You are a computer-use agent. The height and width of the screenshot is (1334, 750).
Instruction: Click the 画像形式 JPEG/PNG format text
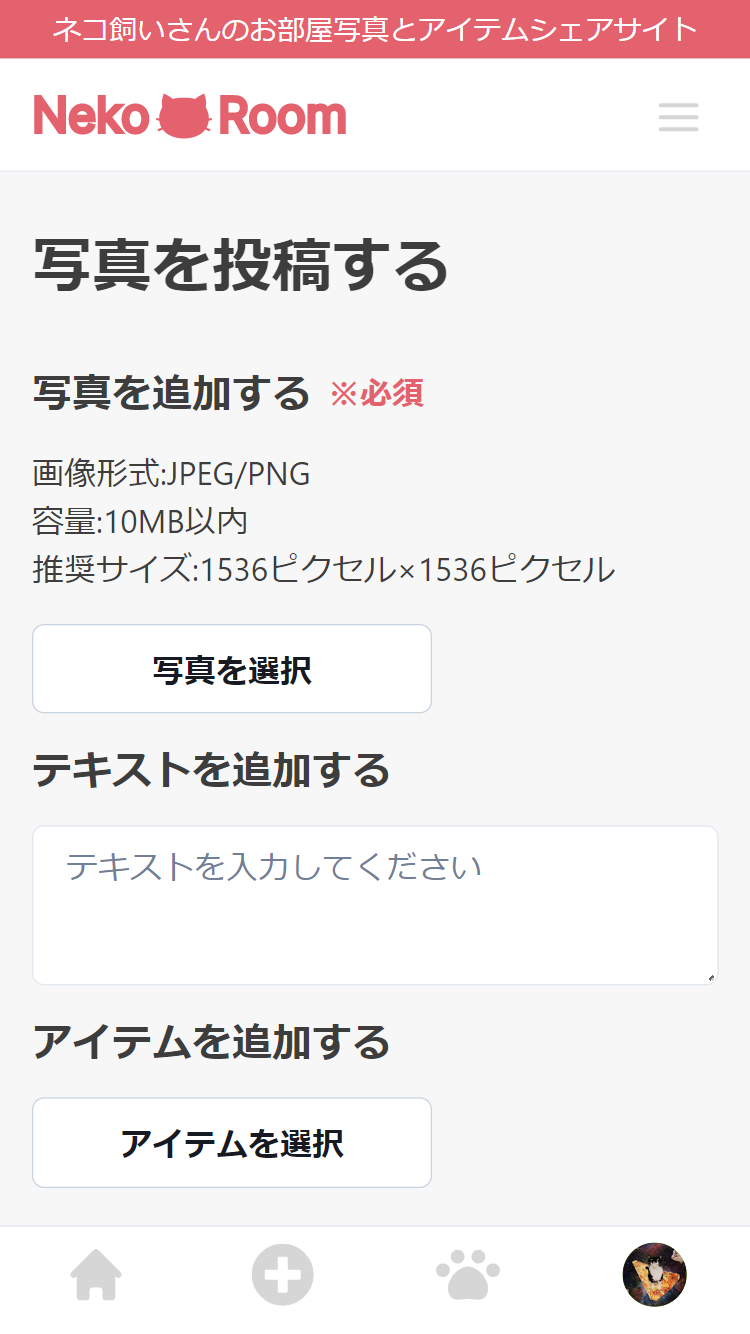pos(170,473)
